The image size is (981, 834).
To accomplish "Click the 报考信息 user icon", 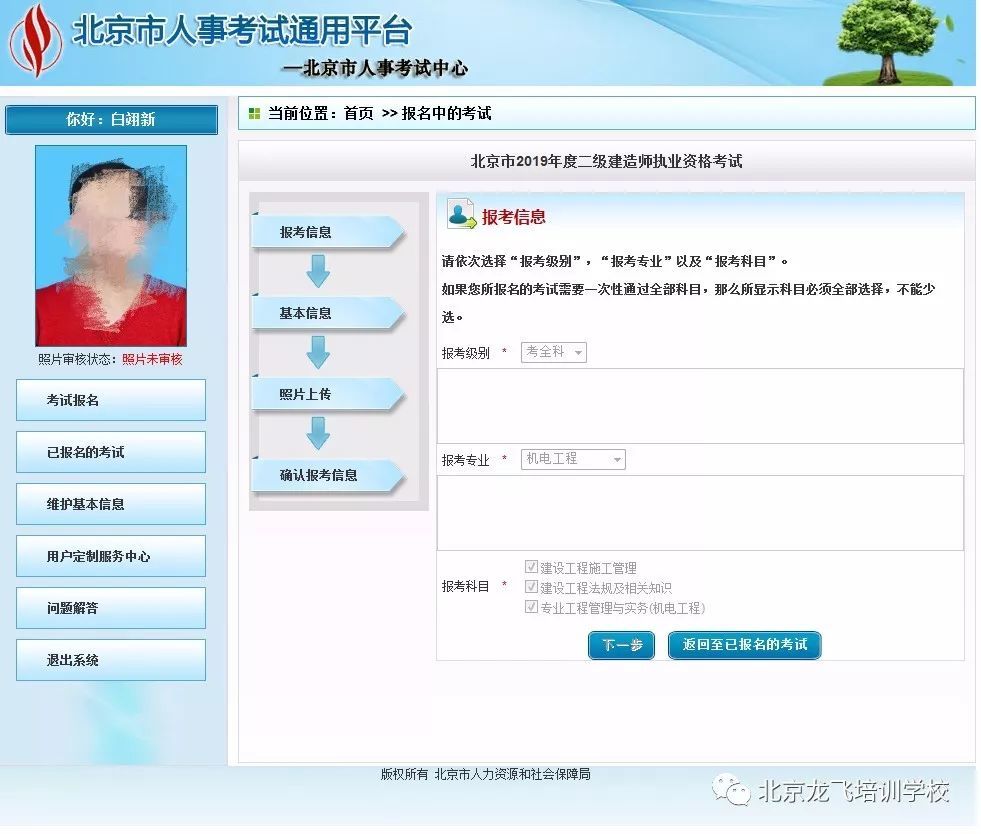I will pos(462,214).
